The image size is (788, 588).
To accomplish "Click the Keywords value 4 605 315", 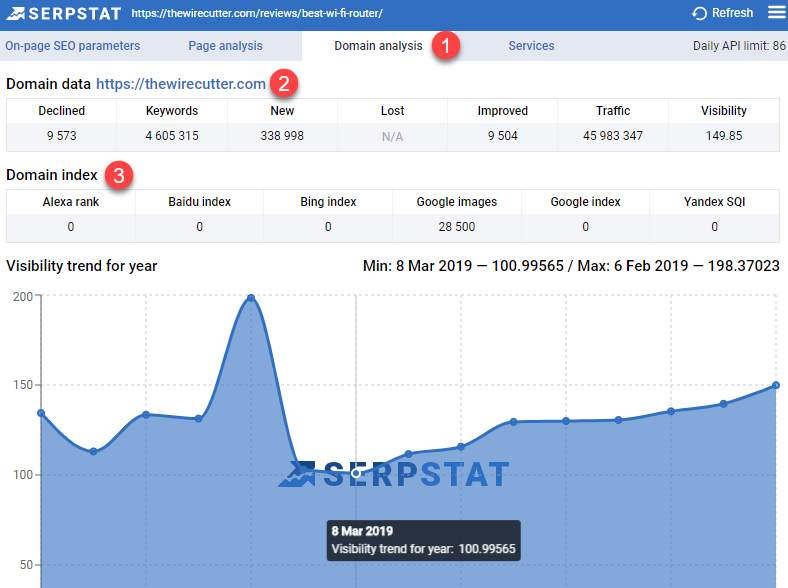I will click(x=172, y=136).
